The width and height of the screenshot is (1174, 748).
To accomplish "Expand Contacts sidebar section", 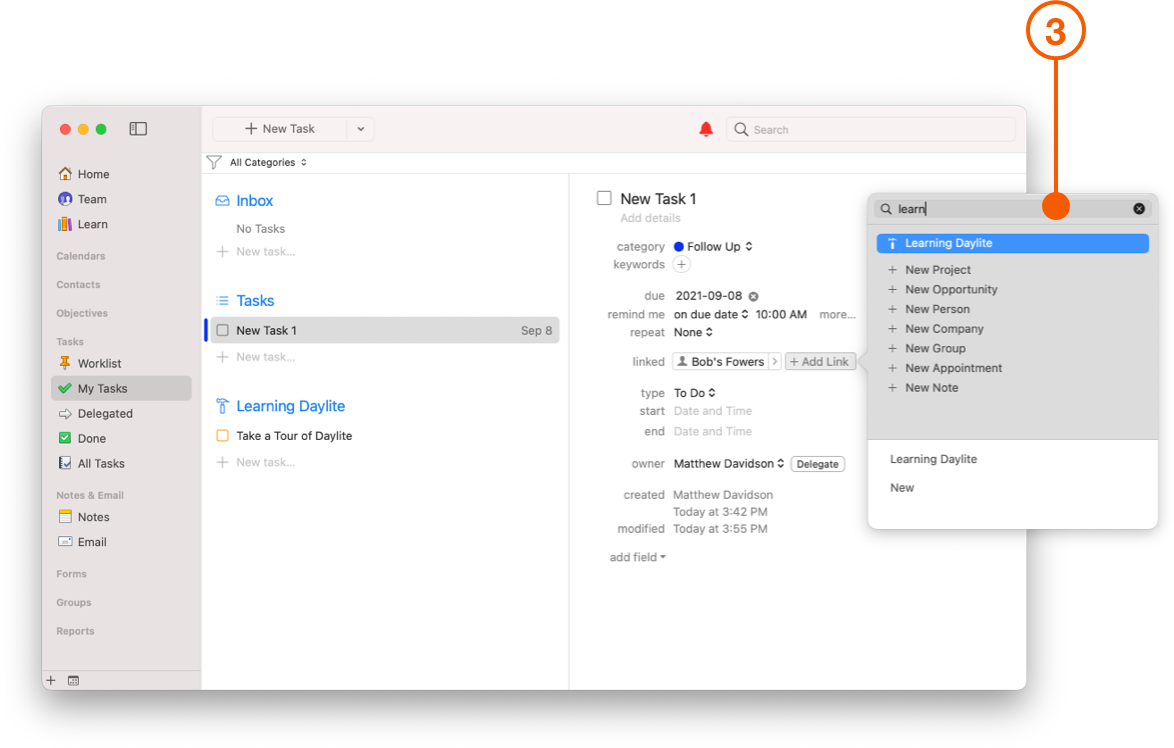I will (x=78, y=285).
